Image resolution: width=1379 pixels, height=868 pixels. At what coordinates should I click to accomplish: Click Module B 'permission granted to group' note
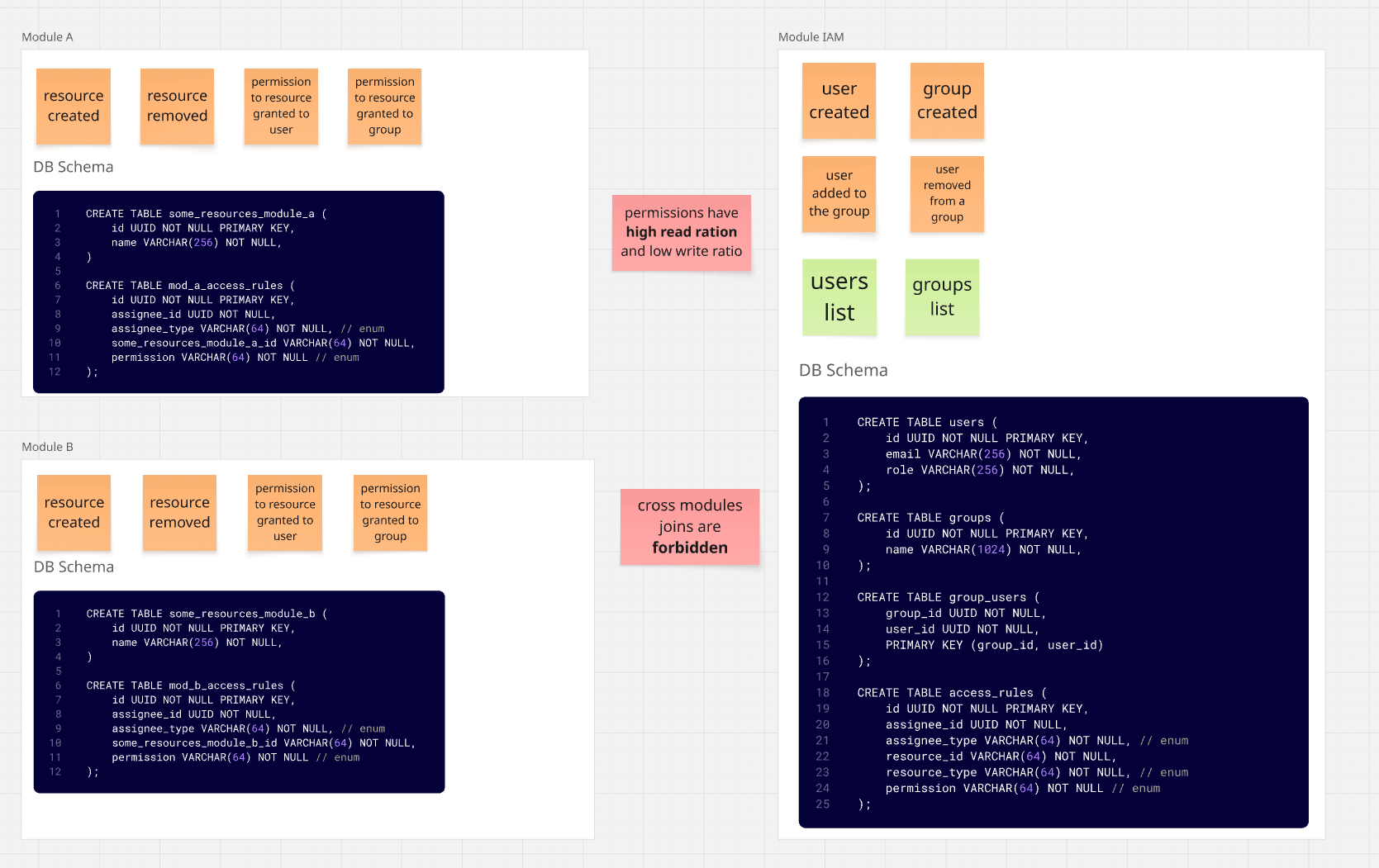(390, 513)
